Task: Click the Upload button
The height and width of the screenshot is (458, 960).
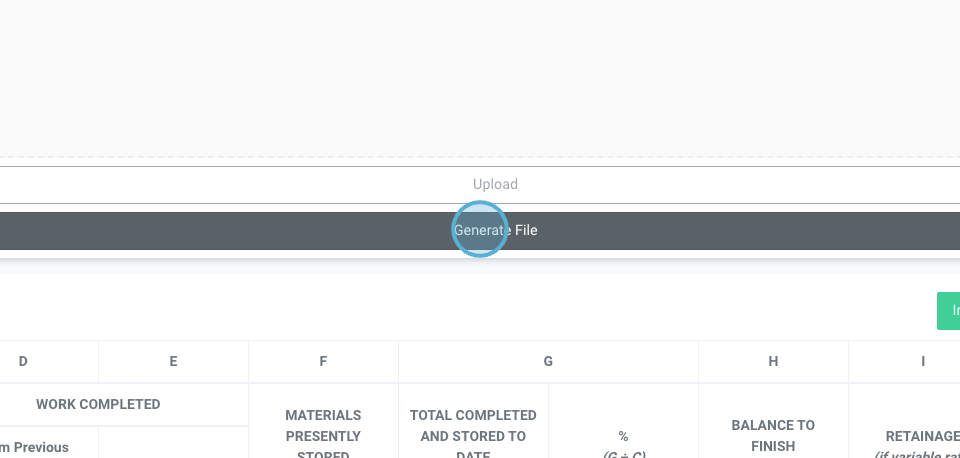Action: (495, 185)
